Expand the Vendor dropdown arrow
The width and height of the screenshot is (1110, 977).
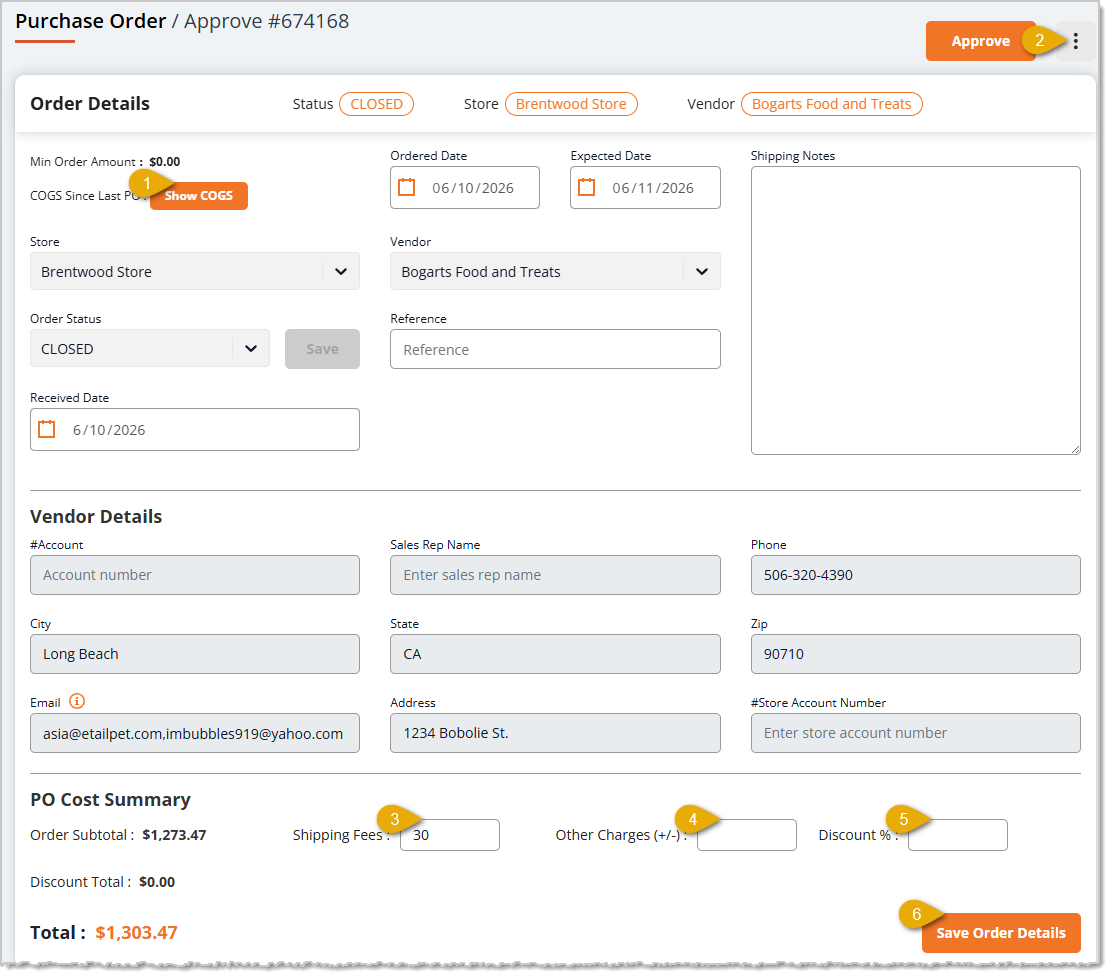coord(702,272)
